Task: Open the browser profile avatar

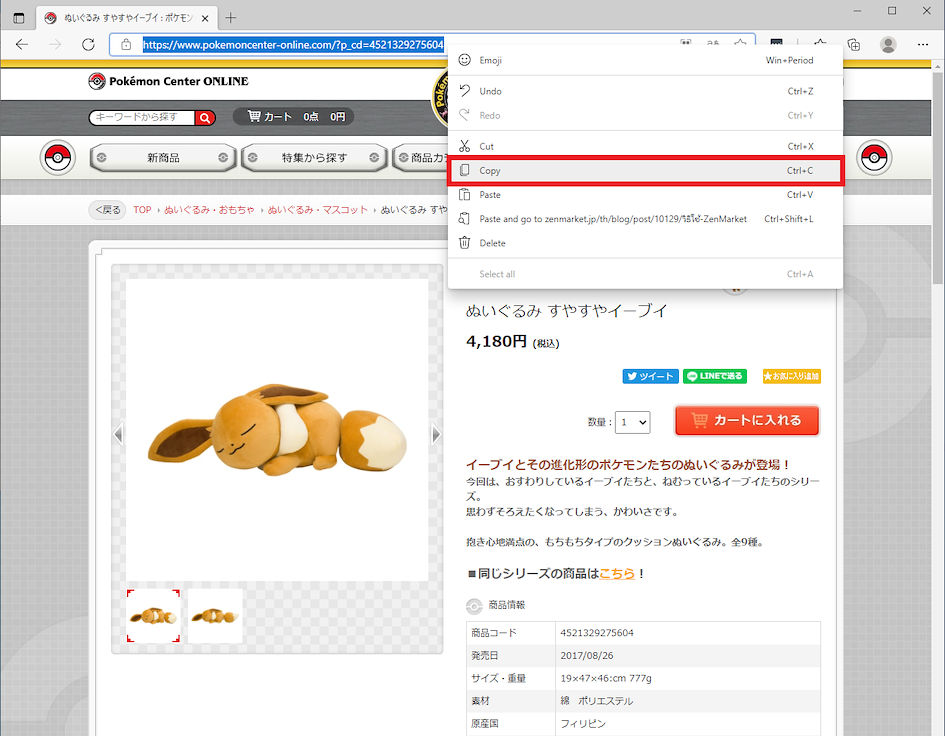Action: 888,45
